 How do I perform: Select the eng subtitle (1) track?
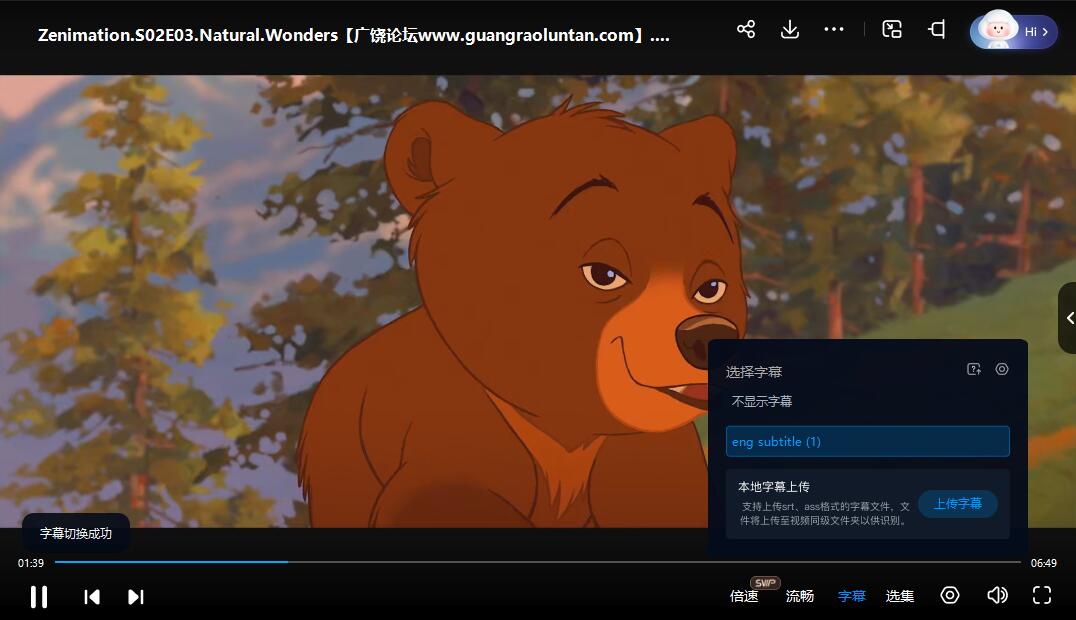coord(867,441)
